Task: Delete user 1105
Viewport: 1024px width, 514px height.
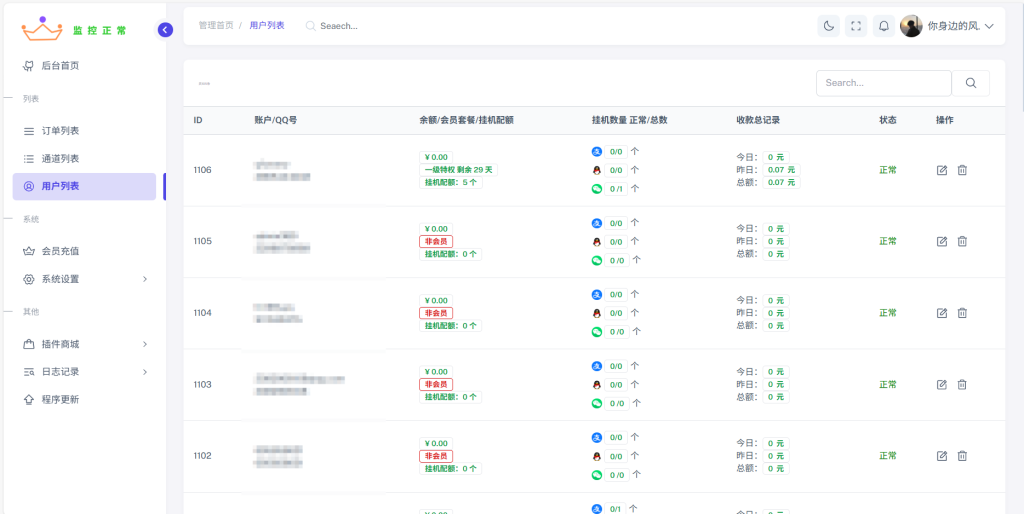Action: [962, 241]
